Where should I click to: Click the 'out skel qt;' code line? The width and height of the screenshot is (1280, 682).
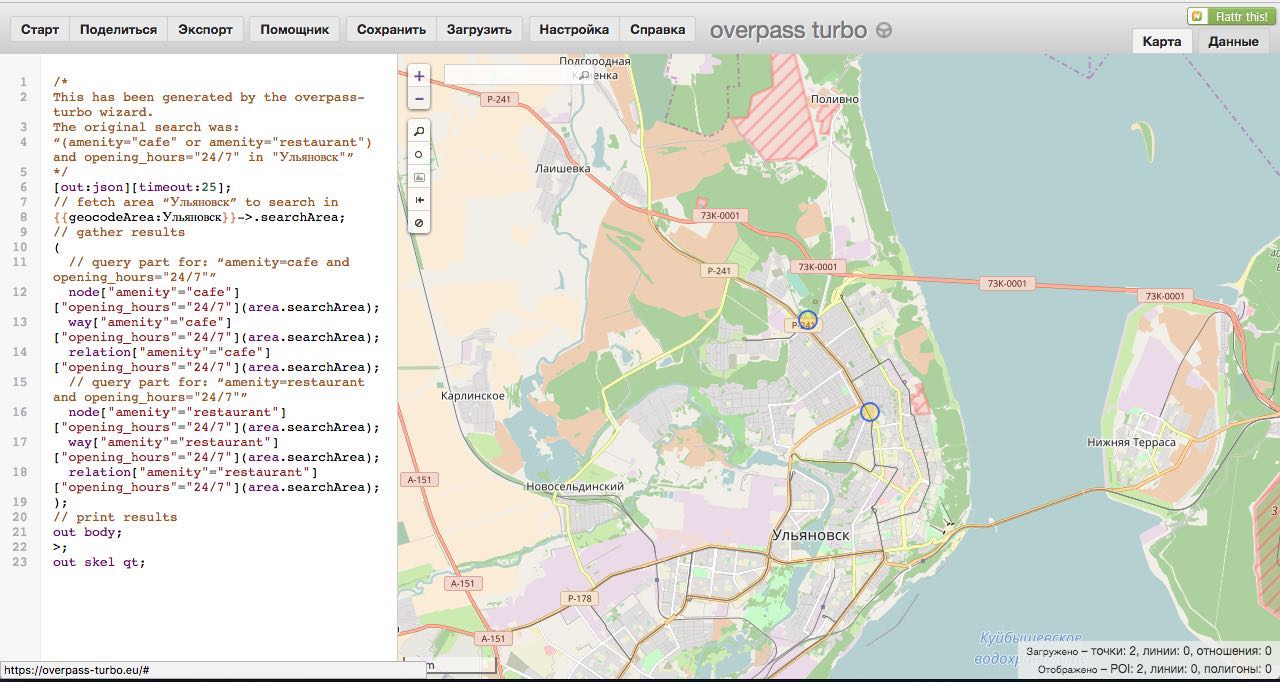(x=99, y=562)
